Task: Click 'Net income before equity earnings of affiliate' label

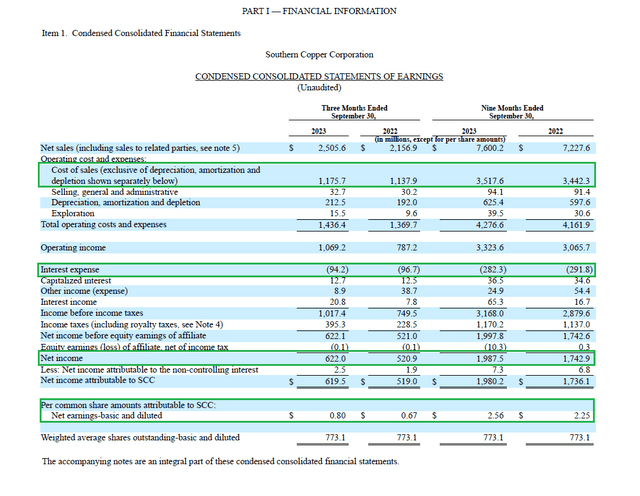Action: pos(123,336)
